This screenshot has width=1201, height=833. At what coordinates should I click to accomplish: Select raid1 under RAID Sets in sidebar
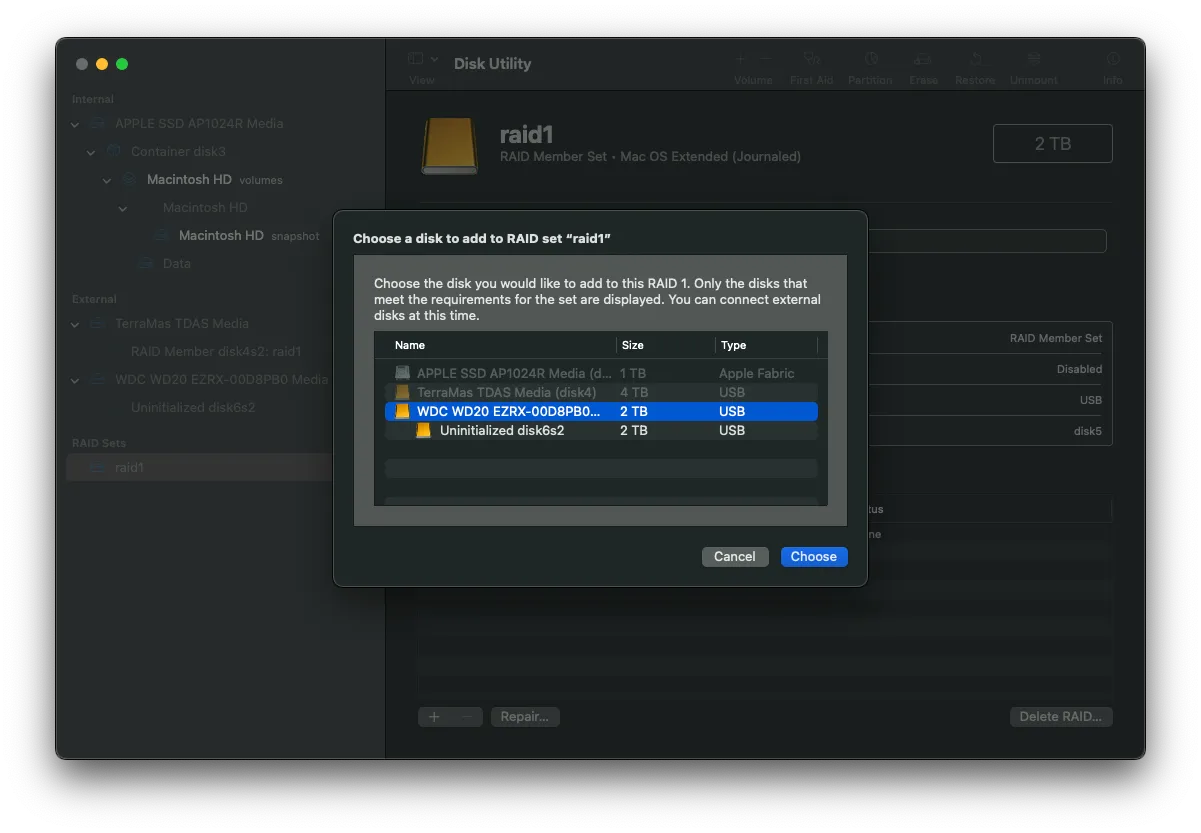pos(129,467)
